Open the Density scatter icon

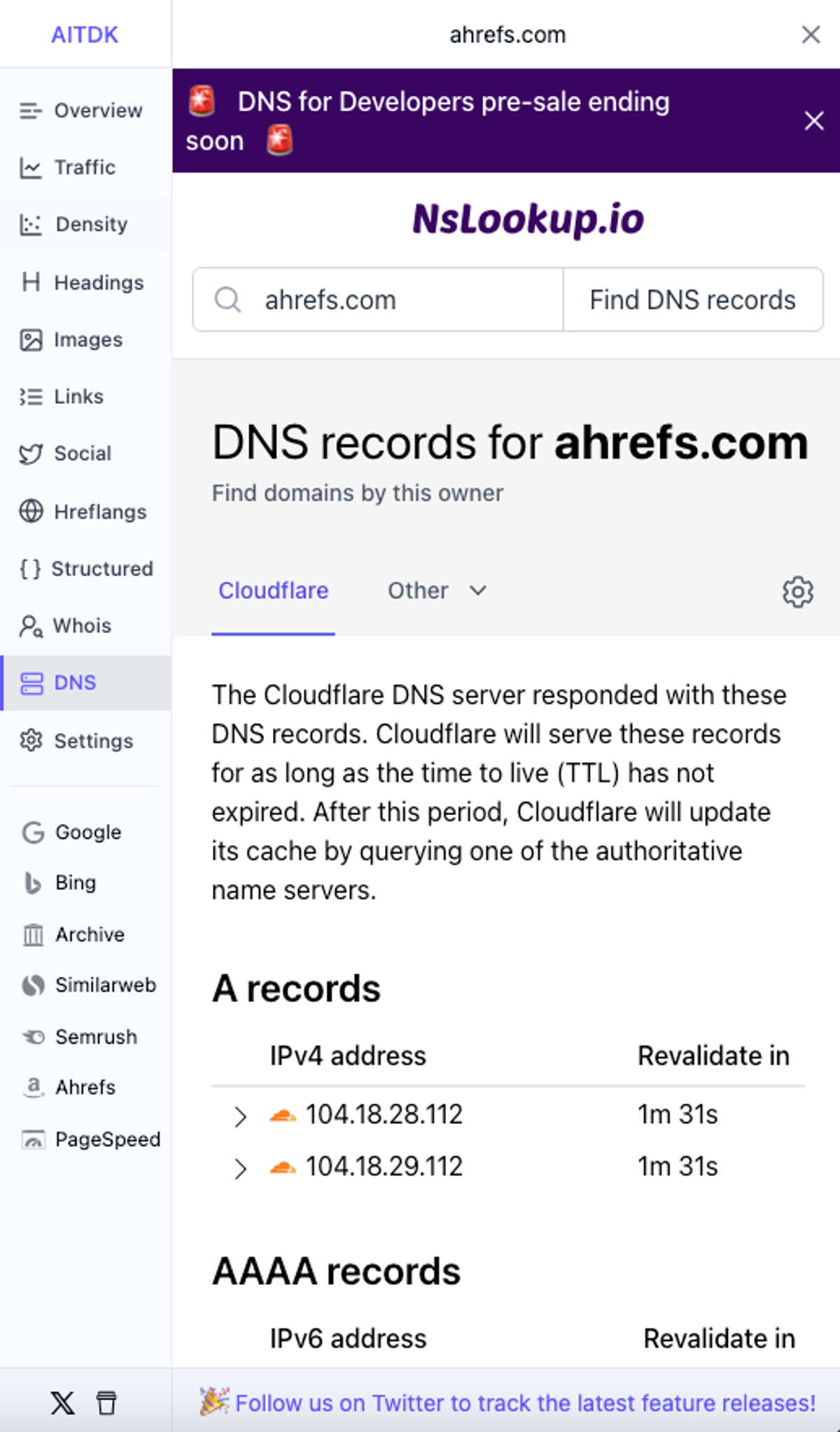[x=31, y=225]
